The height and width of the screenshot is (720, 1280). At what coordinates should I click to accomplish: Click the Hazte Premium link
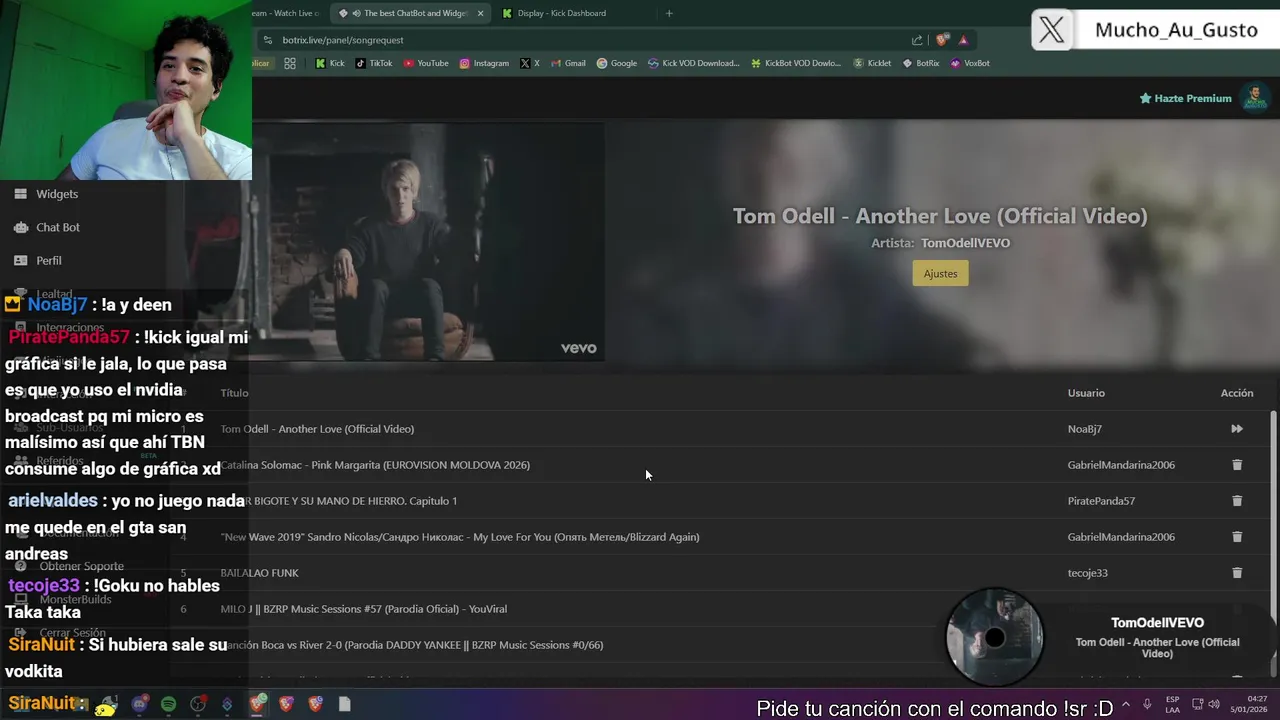click(x=1186, y=98)
